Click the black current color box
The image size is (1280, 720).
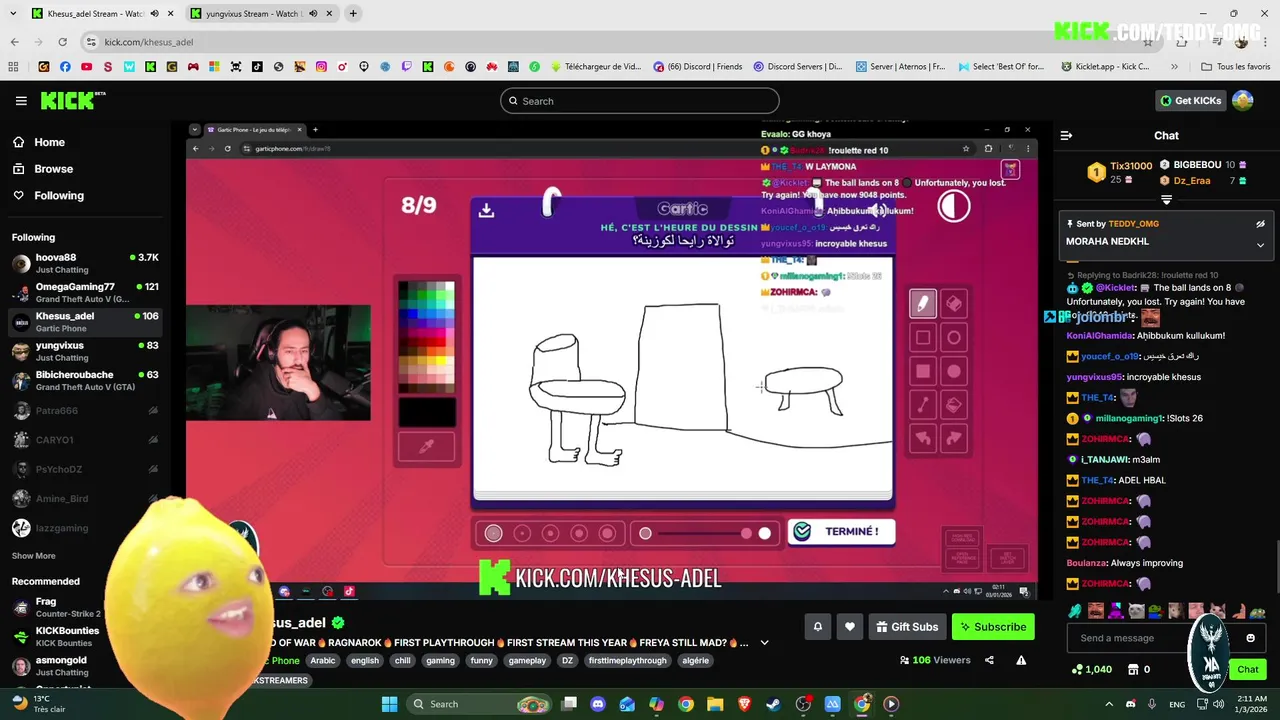coord(427,411)
